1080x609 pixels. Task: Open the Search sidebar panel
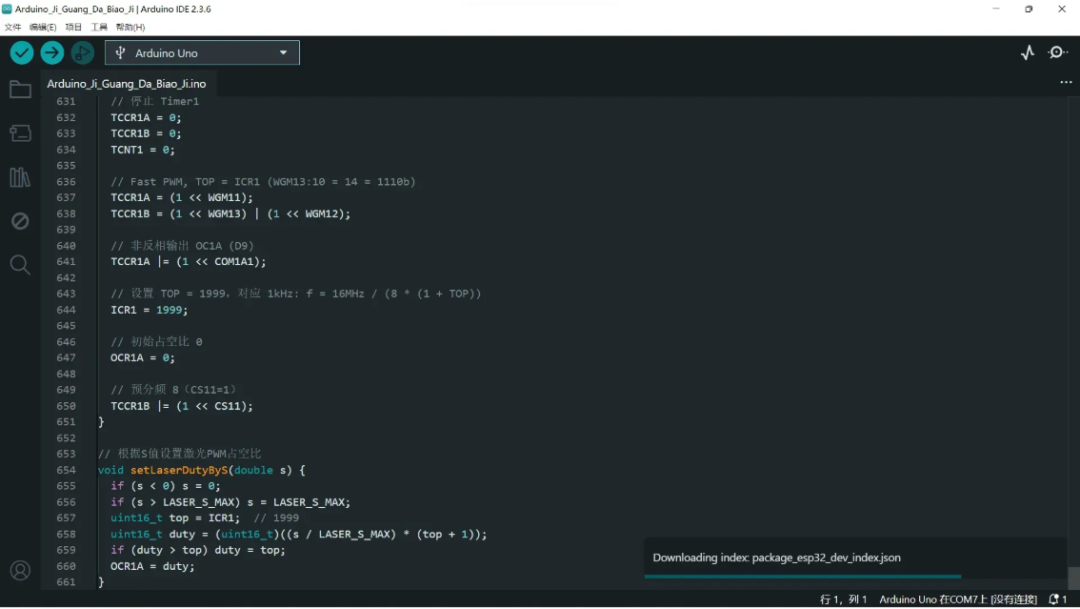coord(20,264)
